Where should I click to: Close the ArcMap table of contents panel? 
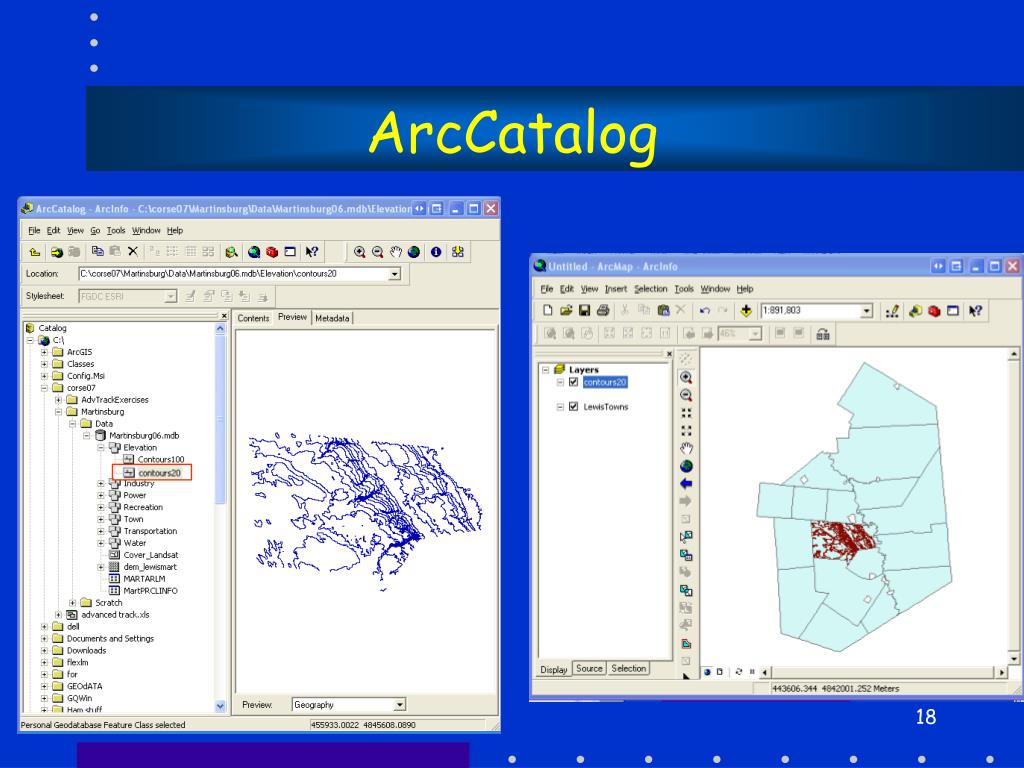pos(669,354)
